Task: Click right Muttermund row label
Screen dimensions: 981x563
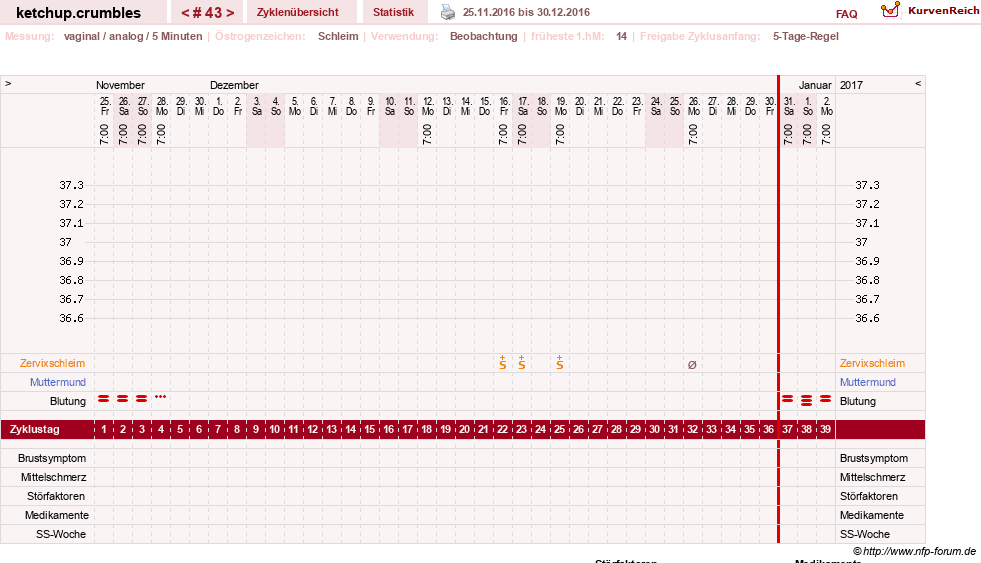Action: [868, 382]
